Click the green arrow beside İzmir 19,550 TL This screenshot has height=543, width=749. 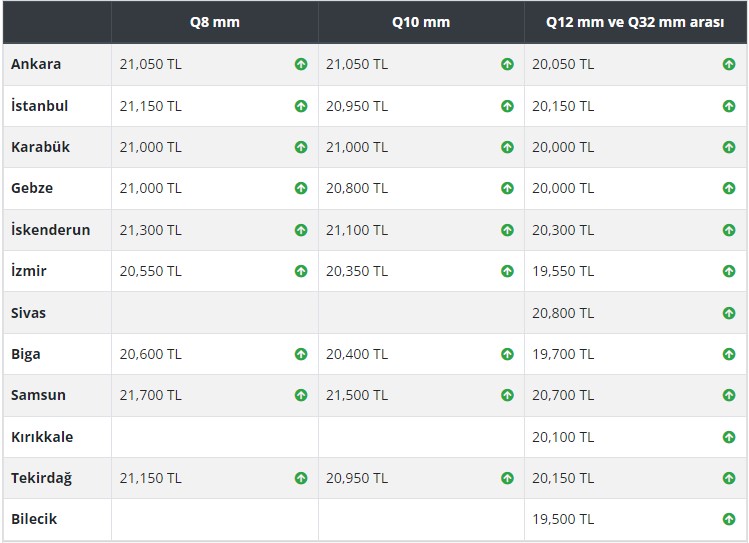coord(729,271)
